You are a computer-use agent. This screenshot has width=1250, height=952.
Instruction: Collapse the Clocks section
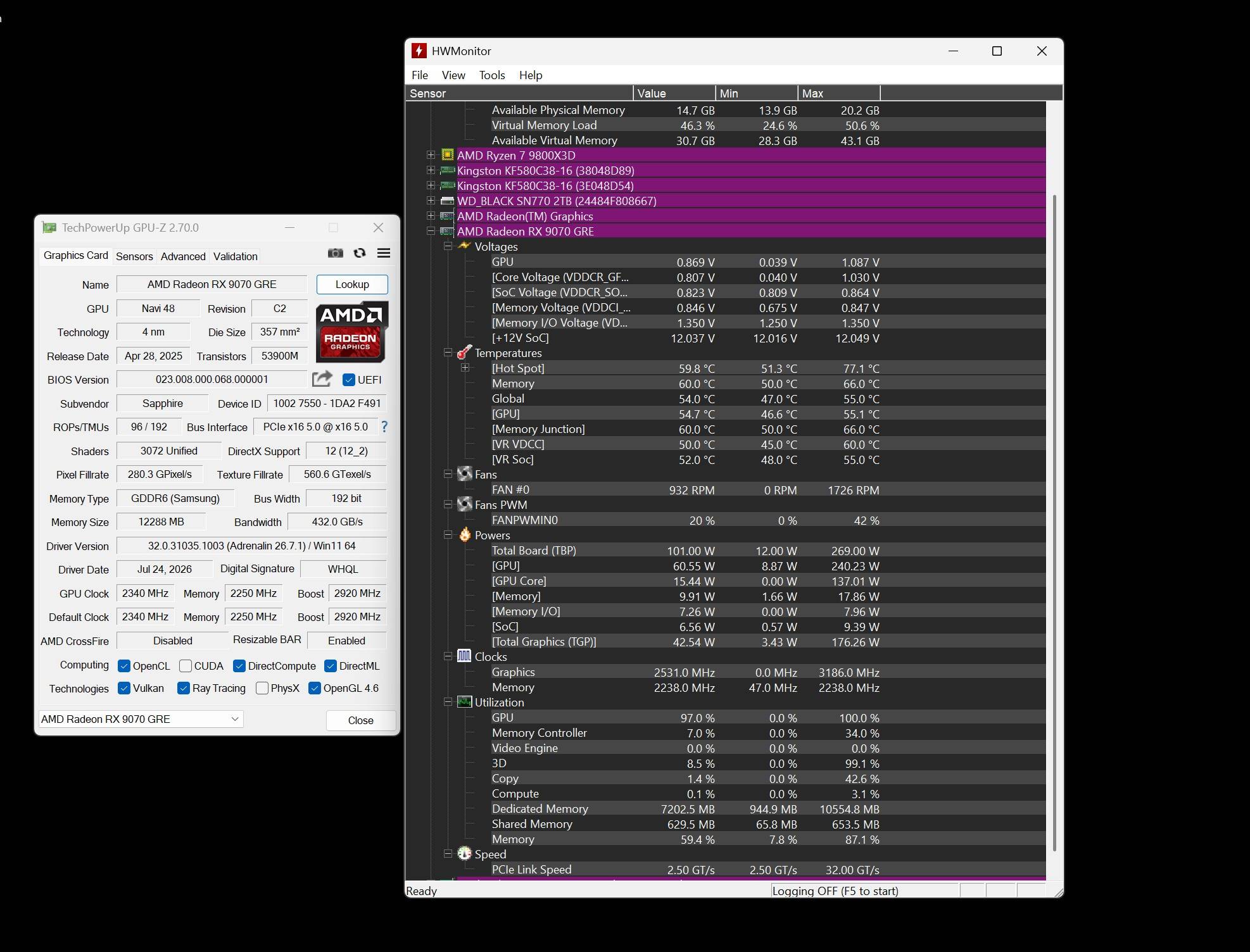(448, 656)
